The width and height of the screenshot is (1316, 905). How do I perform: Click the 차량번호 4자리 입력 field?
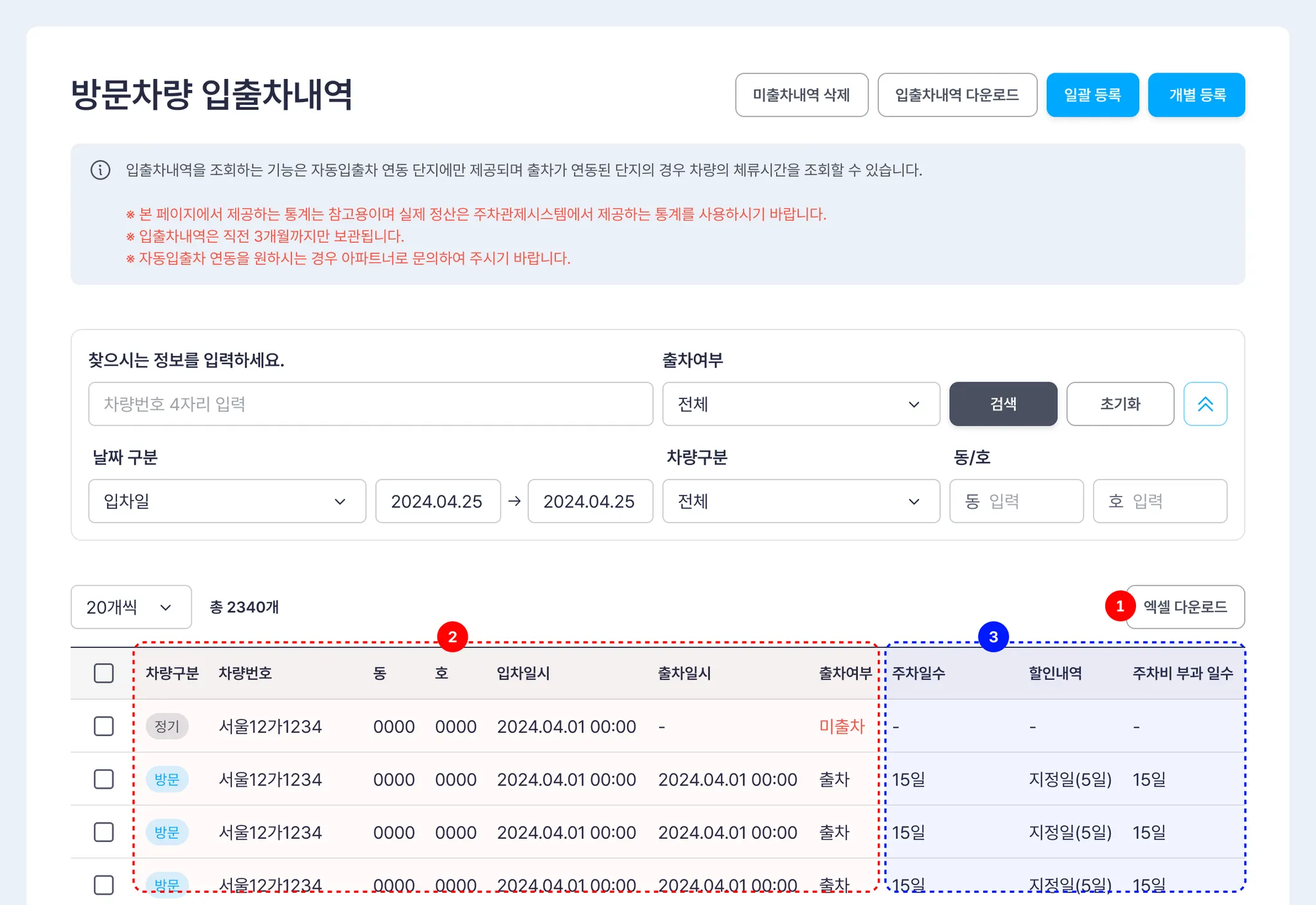tap(370, 404)
